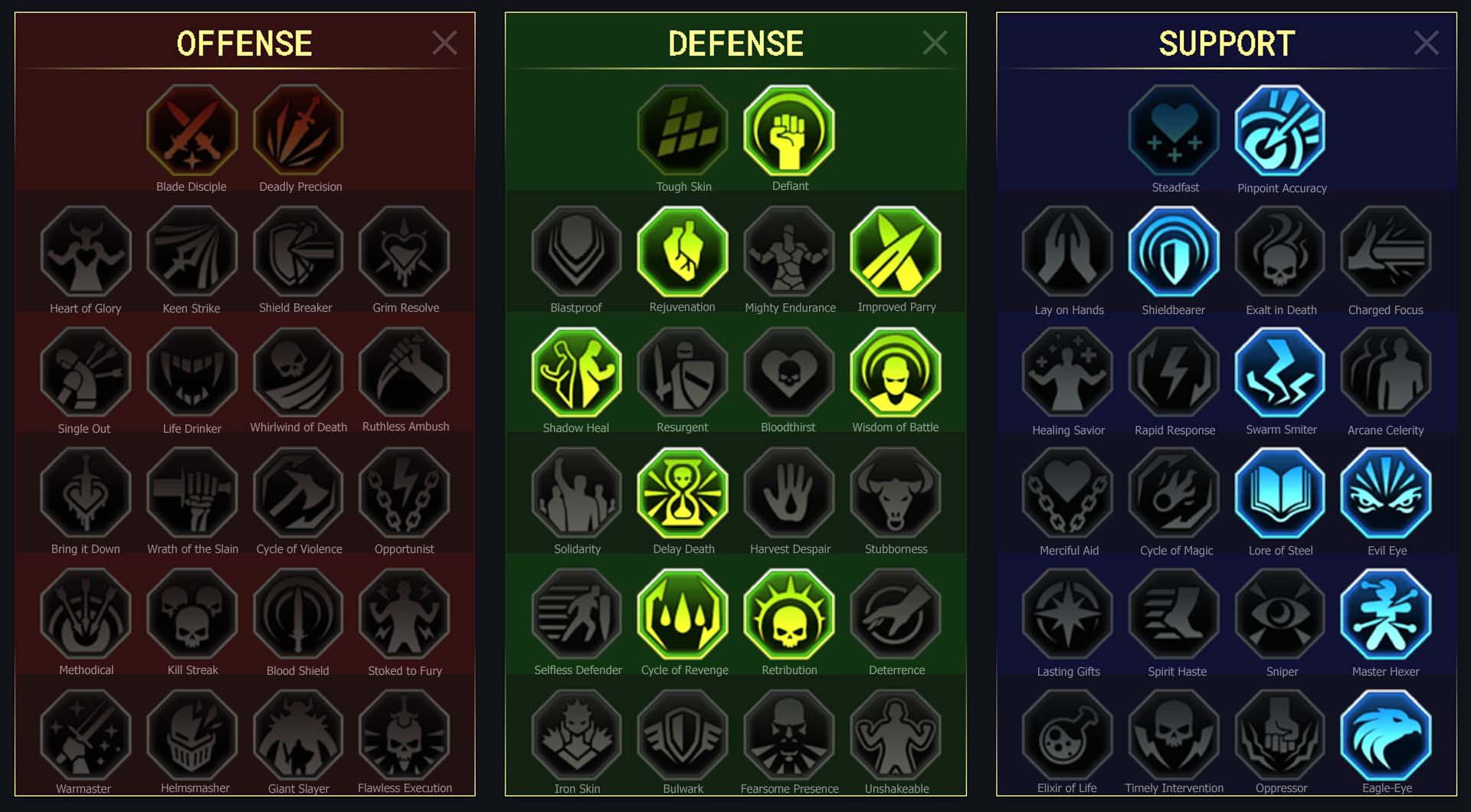Click the Defense panel header title
Viewport: 1471px width, 812px height.
[735, 44]
